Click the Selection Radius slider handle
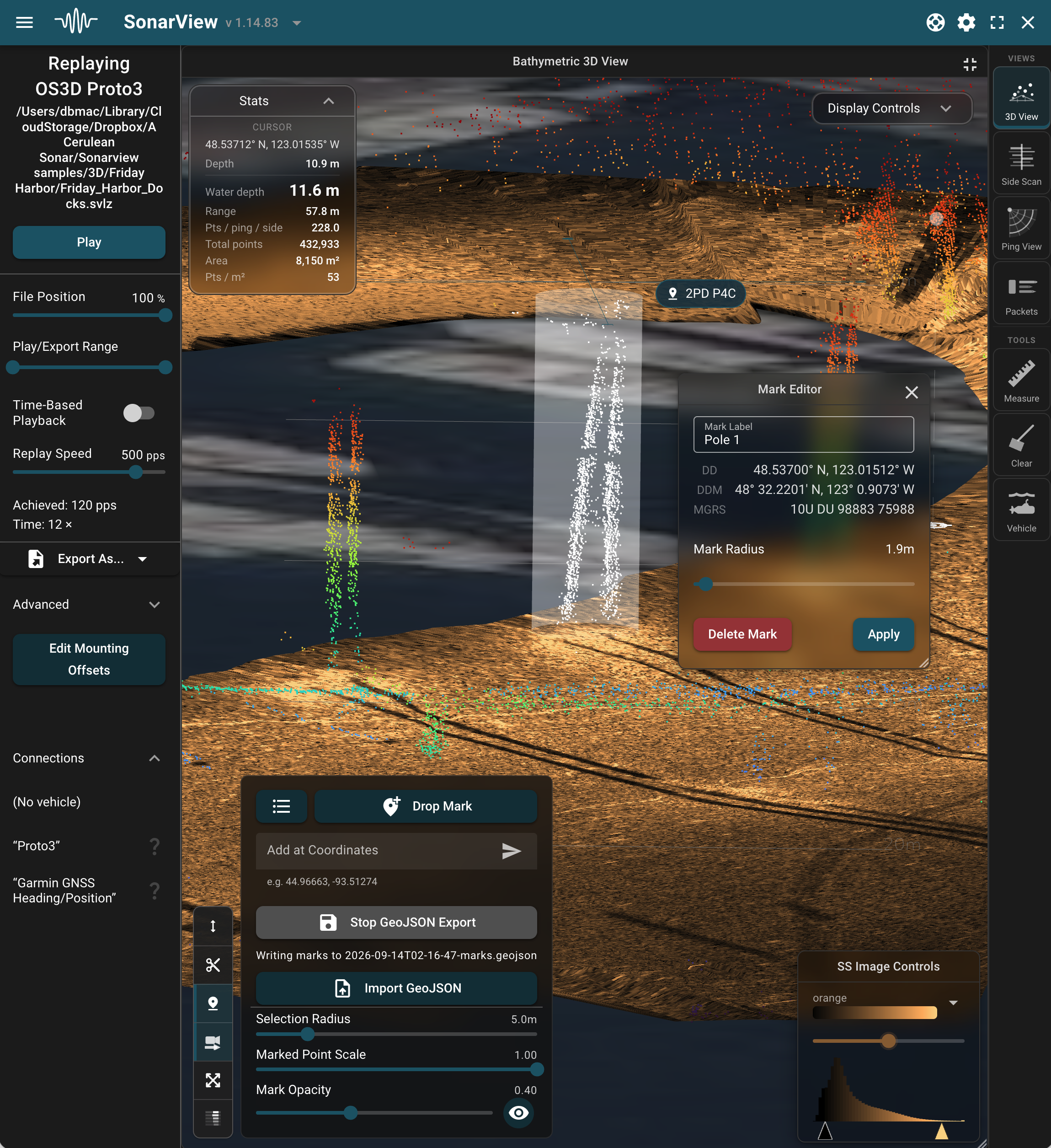This screenshot has width=1051, height=1148. (x=307, y=1034)
